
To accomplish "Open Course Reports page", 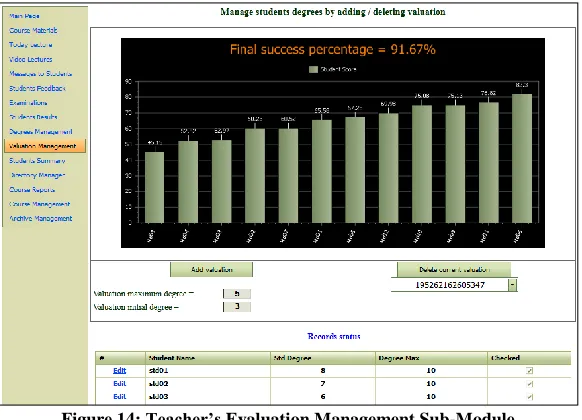I will [x=32, y=190].
